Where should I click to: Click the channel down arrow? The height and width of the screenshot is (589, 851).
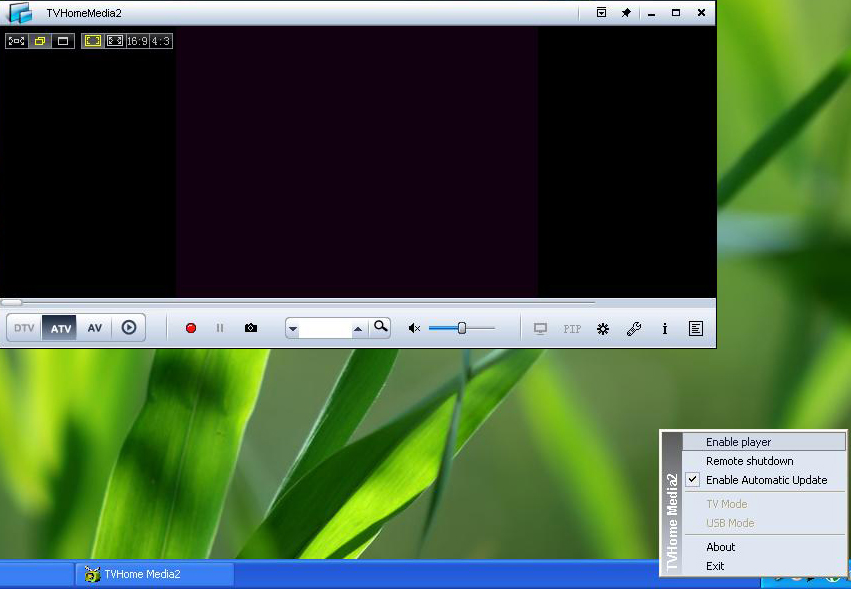[293, 328]
